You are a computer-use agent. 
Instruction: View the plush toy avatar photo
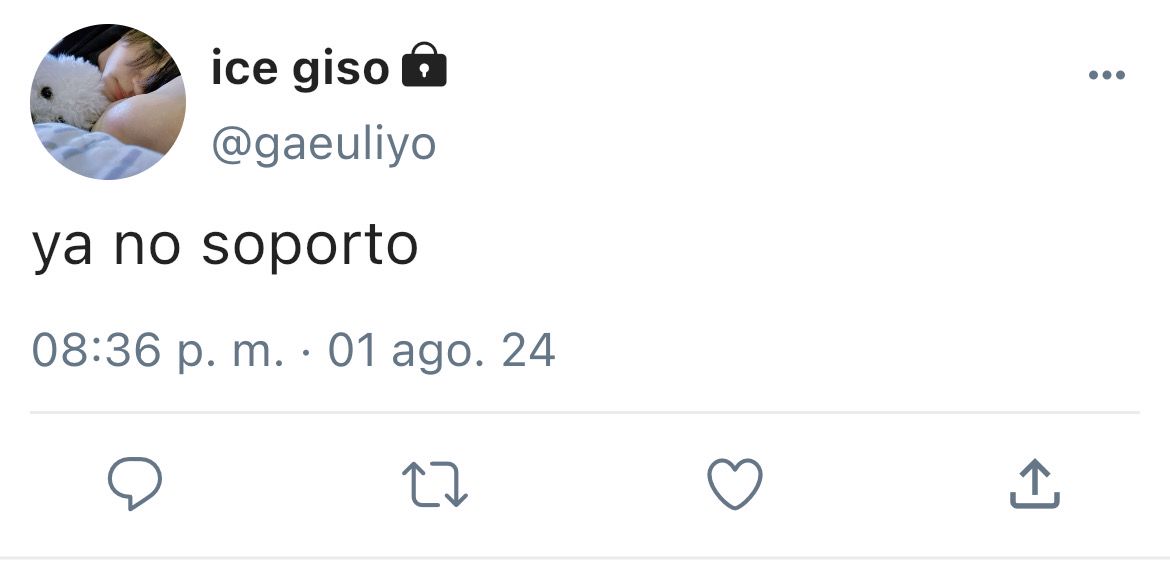click(107, 102)
